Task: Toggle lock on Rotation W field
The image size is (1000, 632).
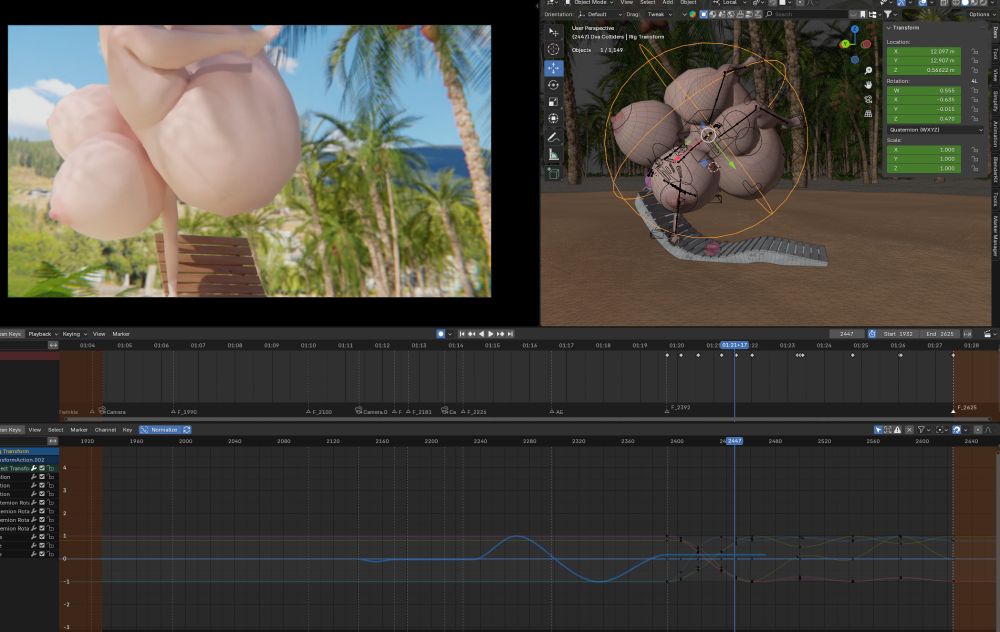Action: click(x=974, y=91)
